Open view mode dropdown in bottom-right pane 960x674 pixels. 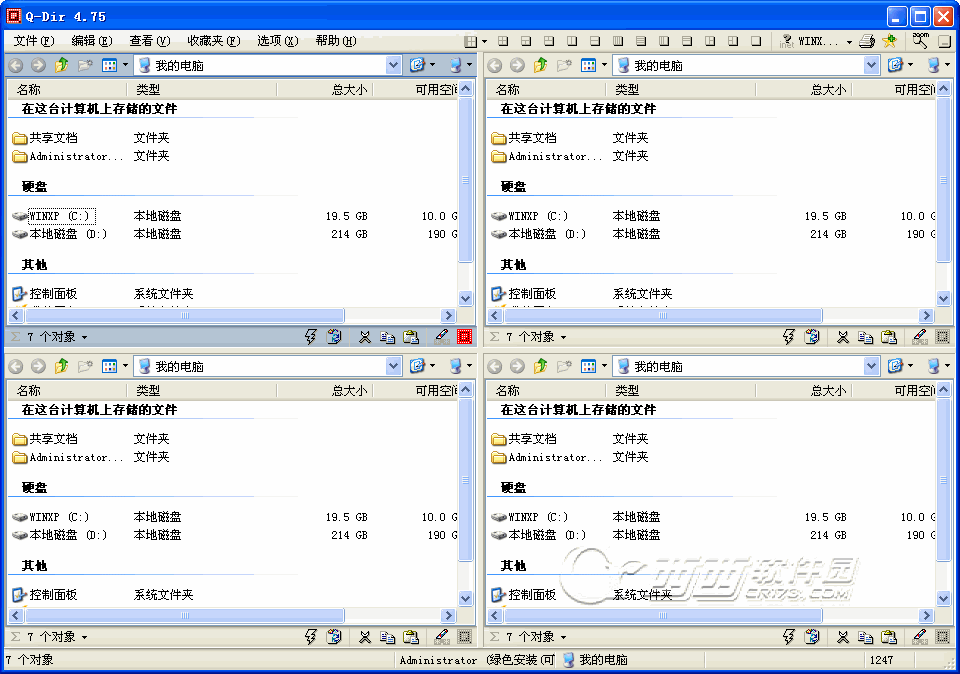coord(604,366)
